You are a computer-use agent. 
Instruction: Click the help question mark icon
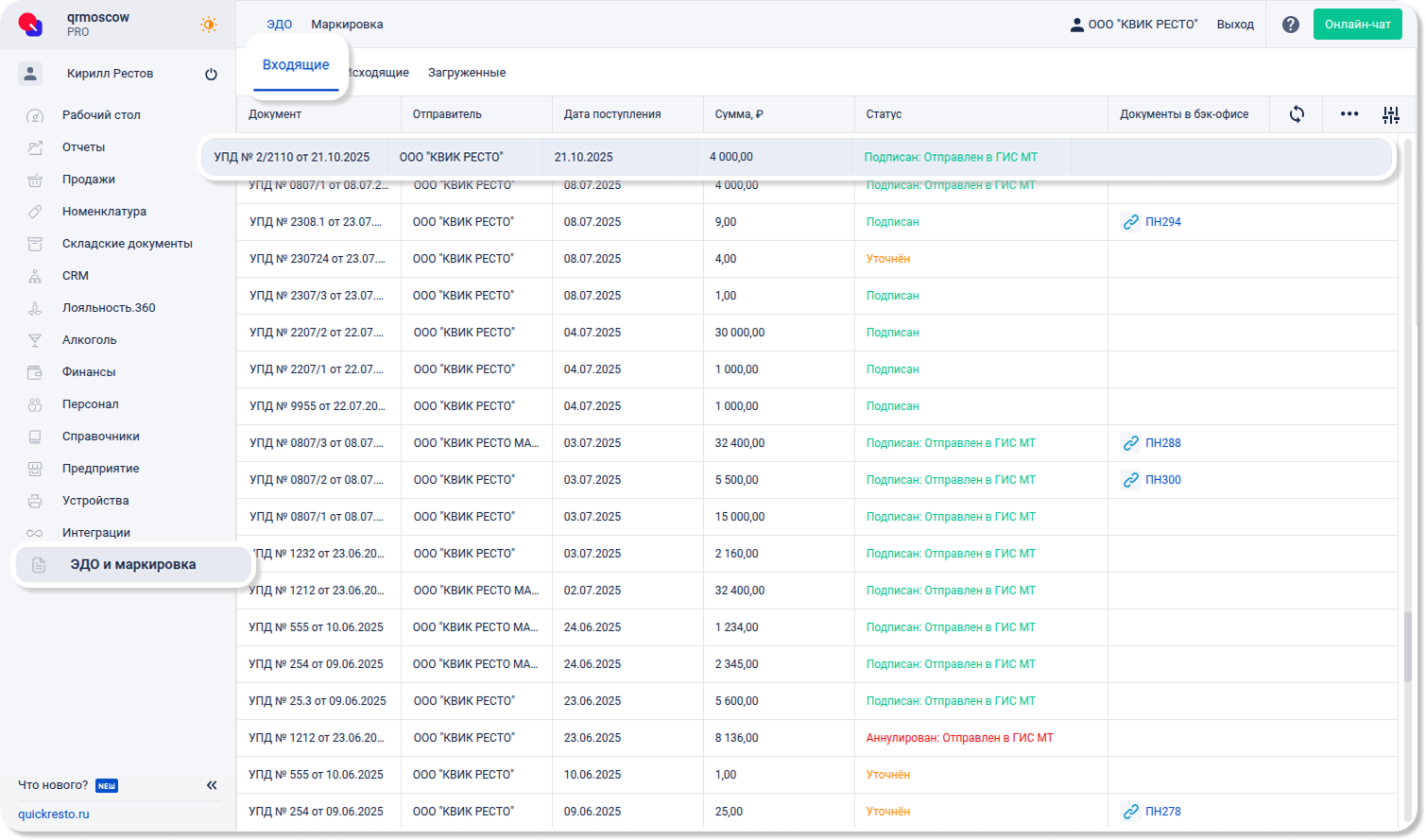point(1290,25)
